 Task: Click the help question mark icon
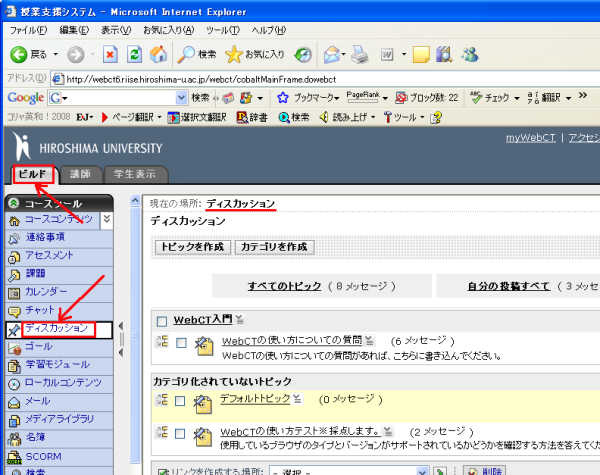tap(436, 117)
